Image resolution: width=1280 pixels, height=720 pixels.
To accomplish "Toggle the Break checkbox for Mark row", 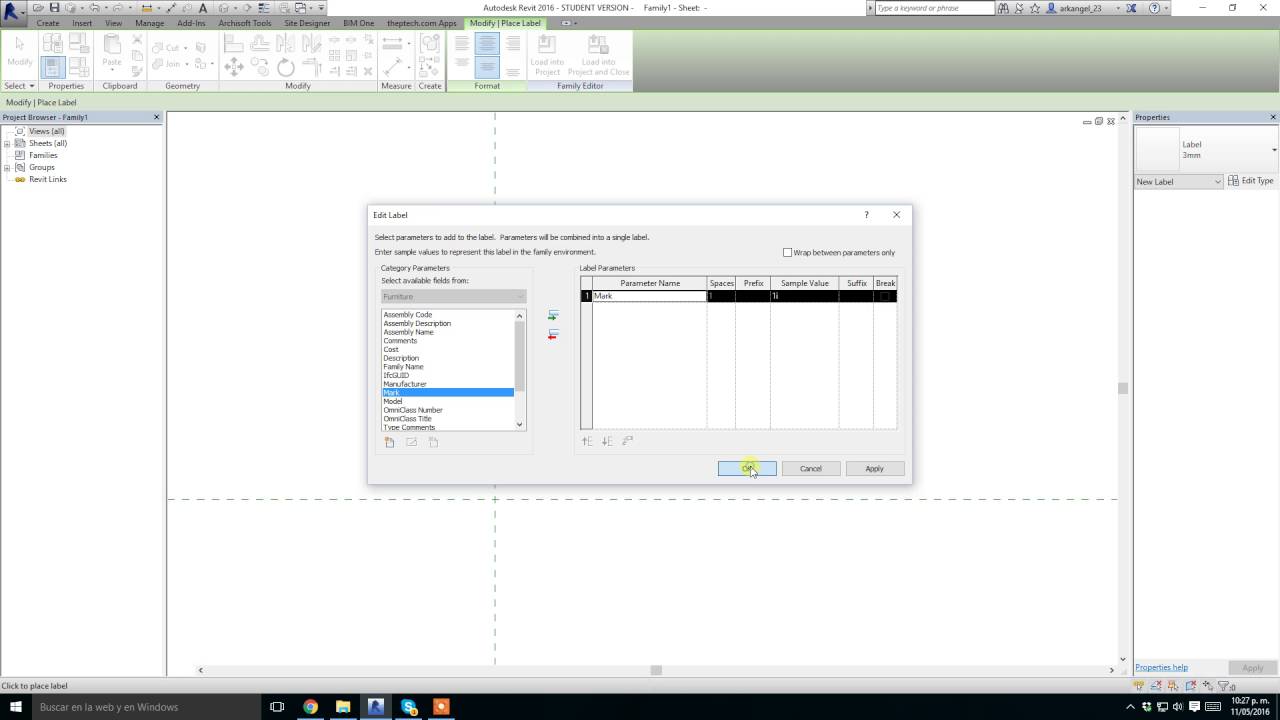I will click(x=885, y=296).
